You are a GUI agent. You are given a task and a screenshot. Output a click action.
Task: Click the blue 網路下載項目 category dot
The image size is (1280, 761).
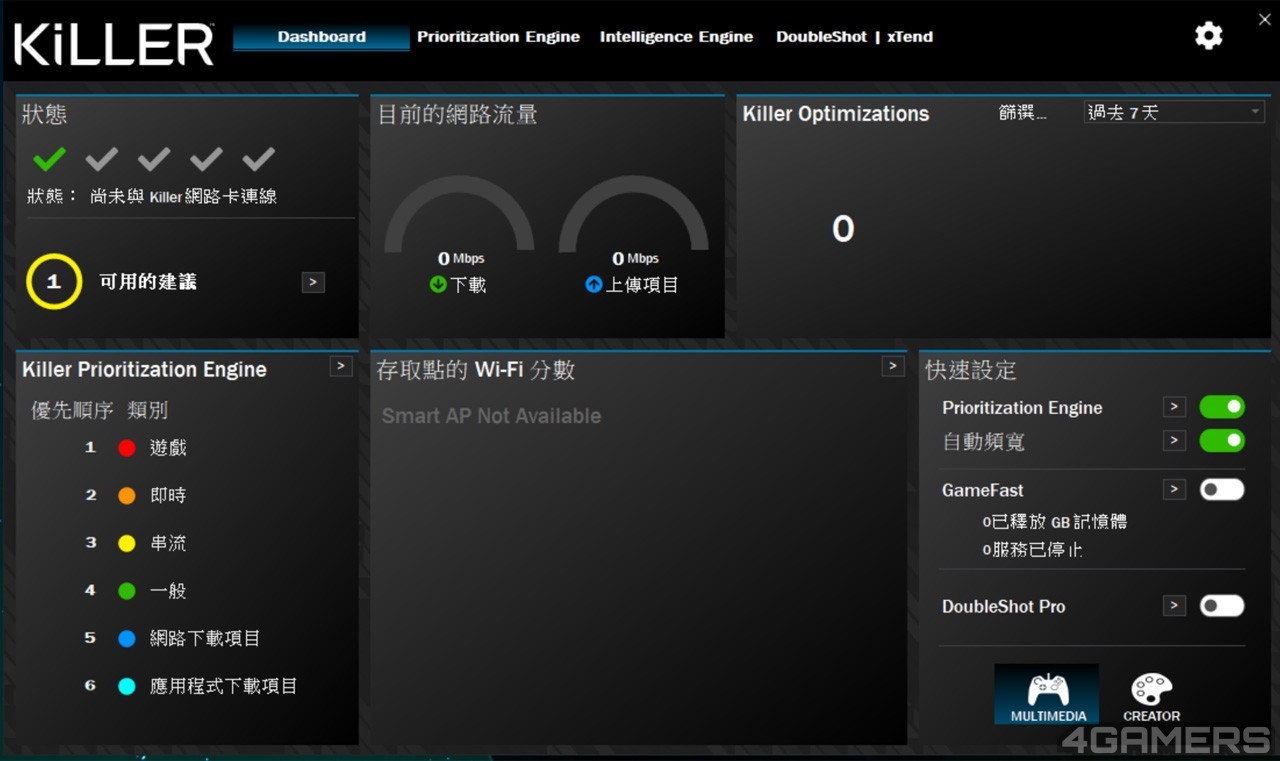127,639
